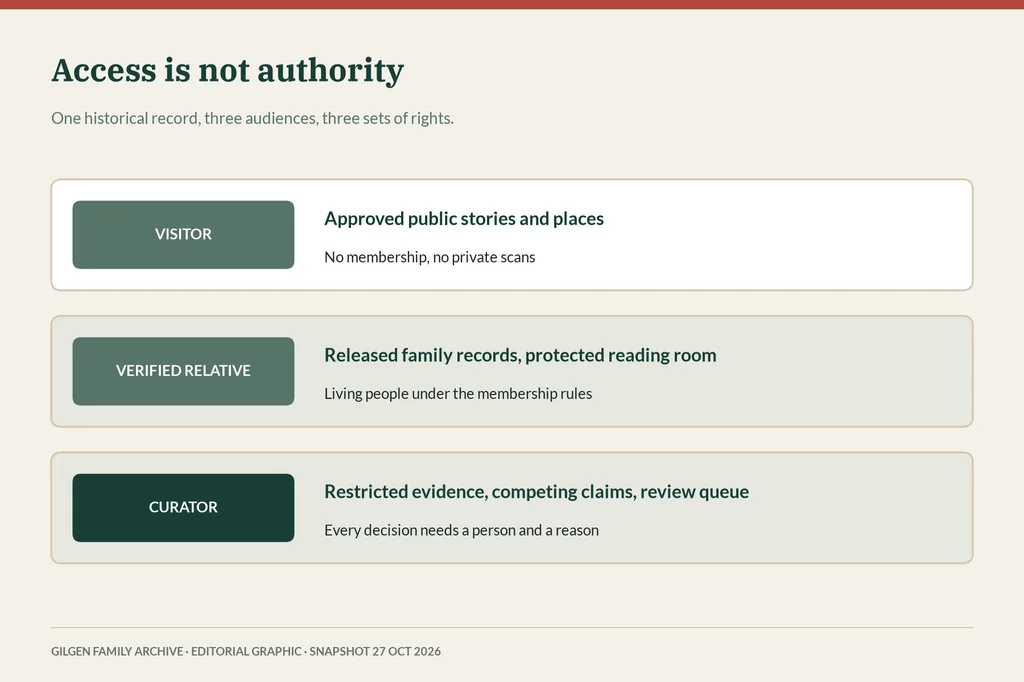Click the heading "Access is not authority"
Screen dimensions: 1024x682
227,71
